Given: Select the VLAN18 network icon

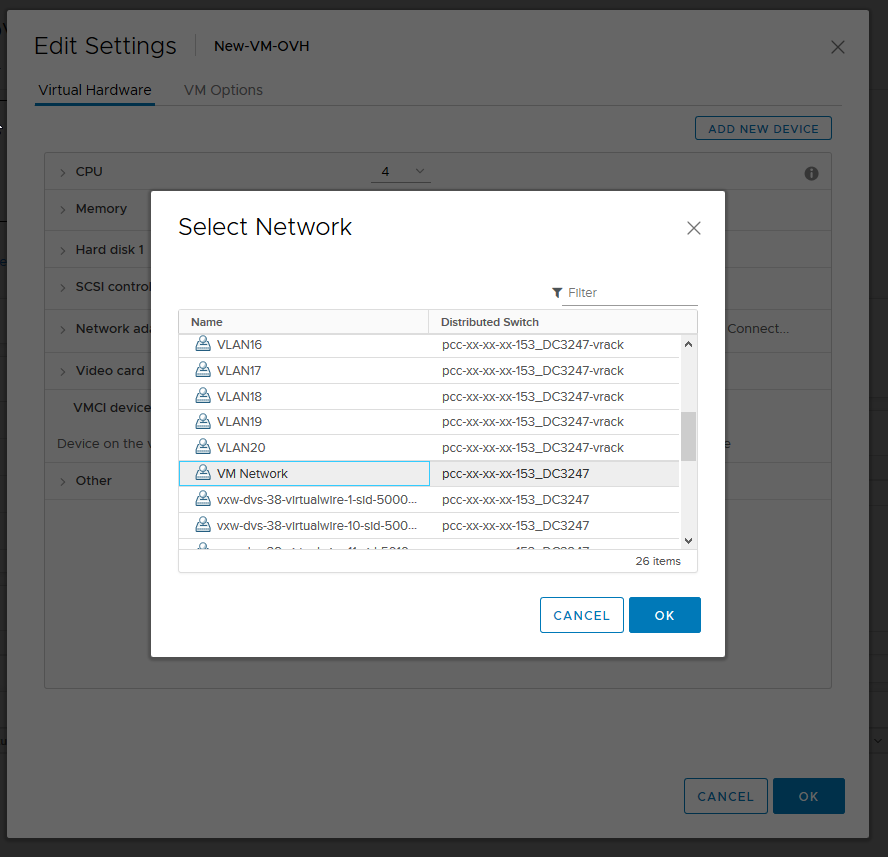Looking at the screenshot, I should [203, 396].
